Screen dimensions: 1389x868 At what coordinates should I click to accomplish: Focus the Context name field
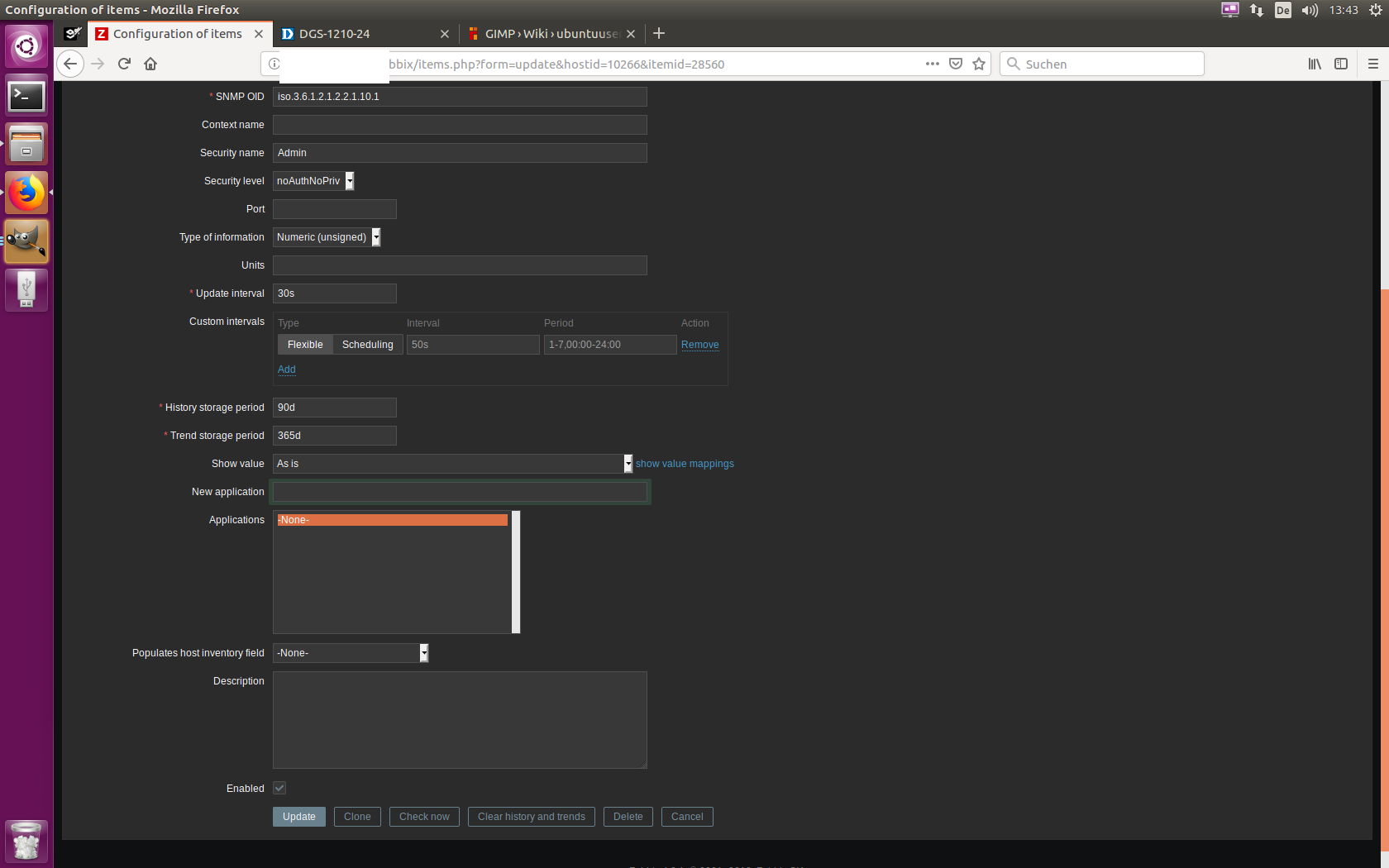(x=460, y=125)
